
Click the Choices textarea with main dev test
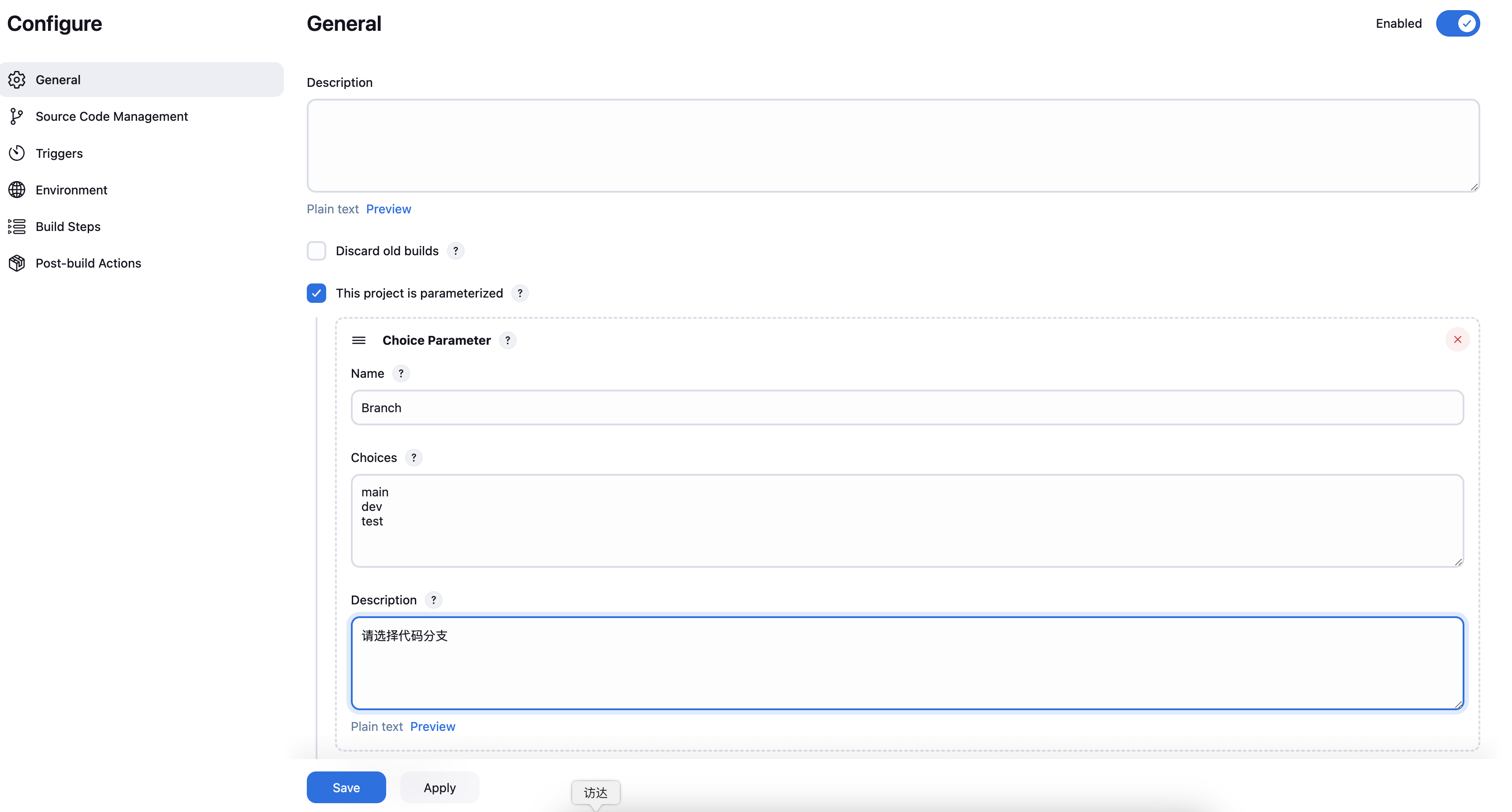pyautogui.click(x=907, y=521)
